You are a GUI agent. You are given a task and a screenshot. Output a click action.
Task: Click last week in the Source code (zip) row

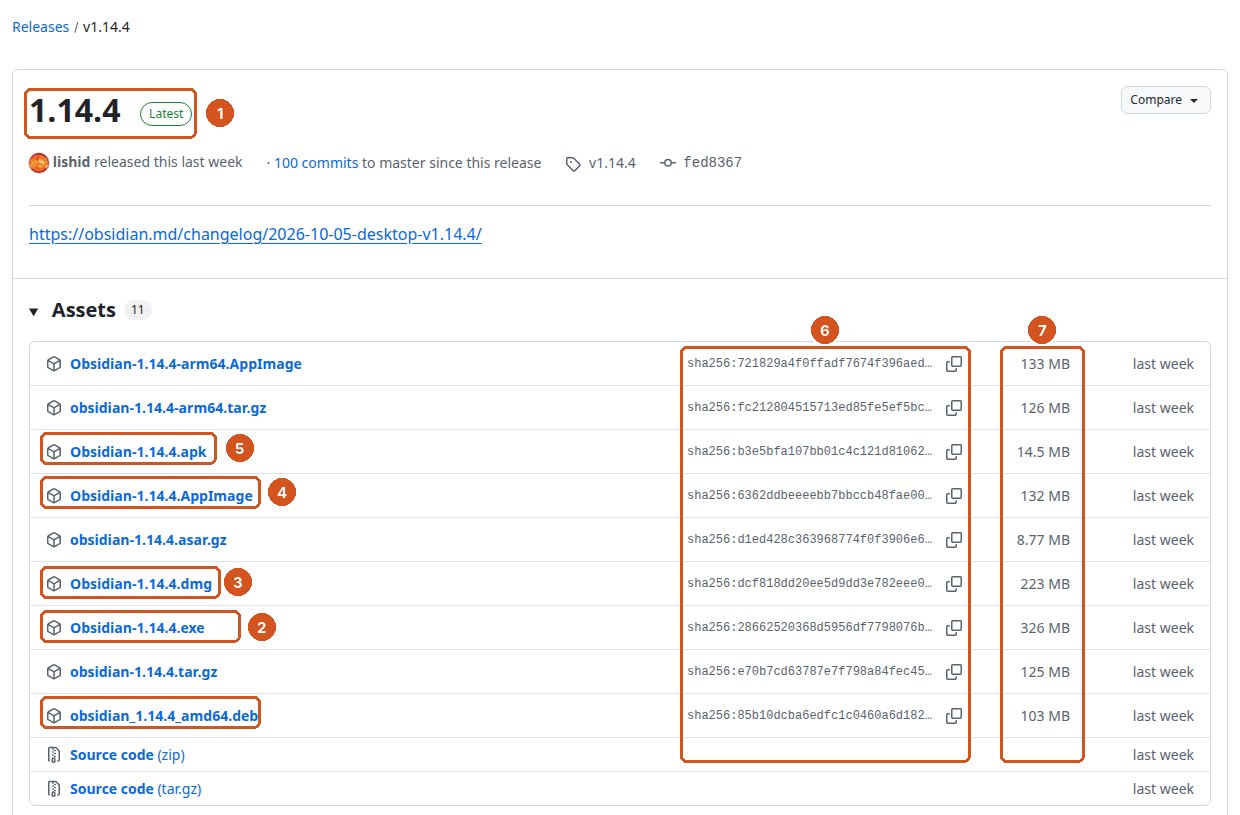1163,755
